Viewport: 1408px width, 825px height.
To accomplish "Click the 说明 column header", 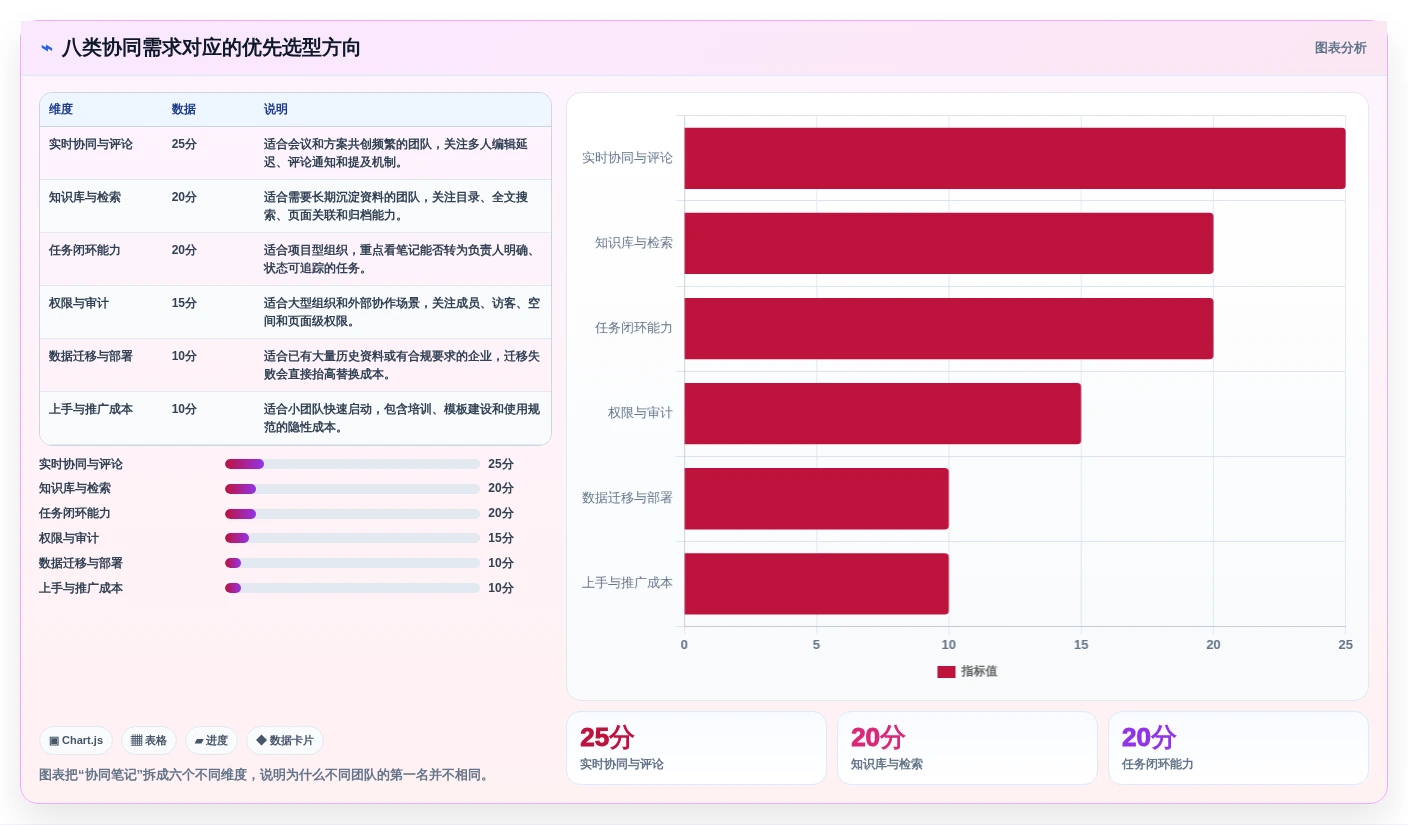I will [x=276, y=109].
